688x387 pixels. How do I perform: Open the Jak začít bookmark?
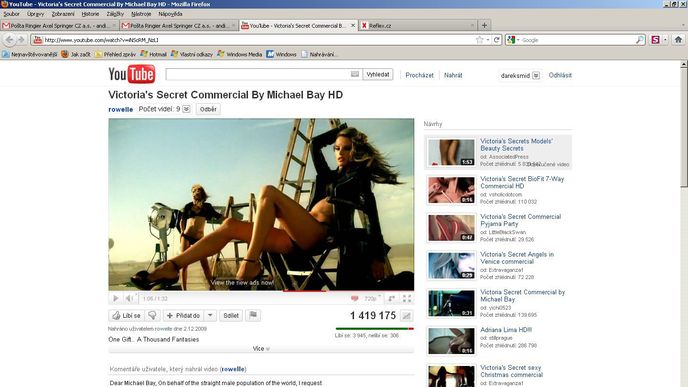click(76, 54)
